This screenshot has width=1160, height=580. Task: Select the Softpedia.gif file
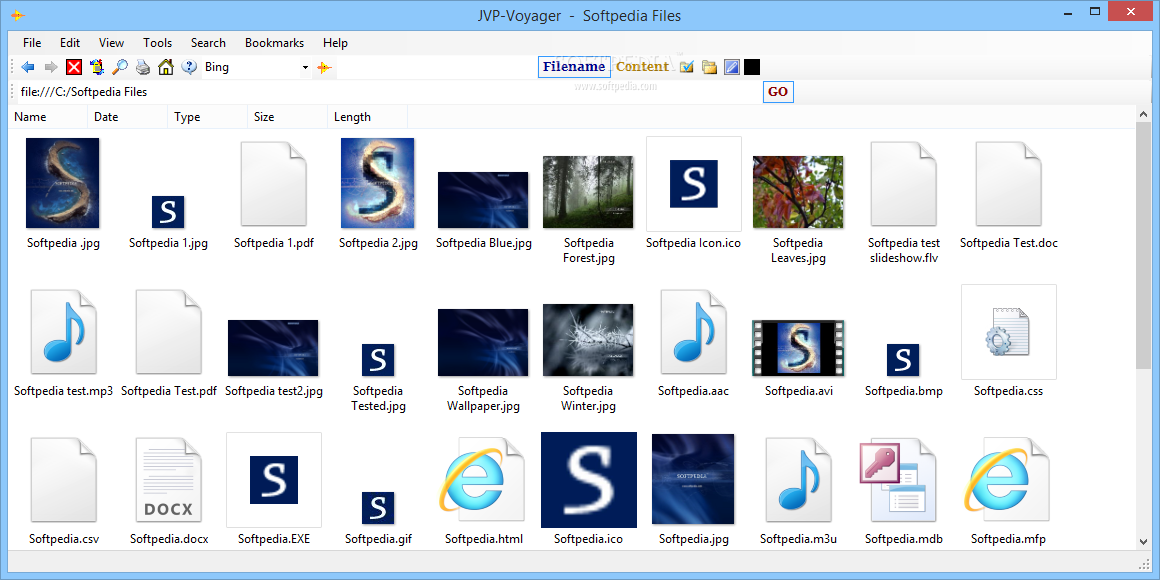(378, 508)
